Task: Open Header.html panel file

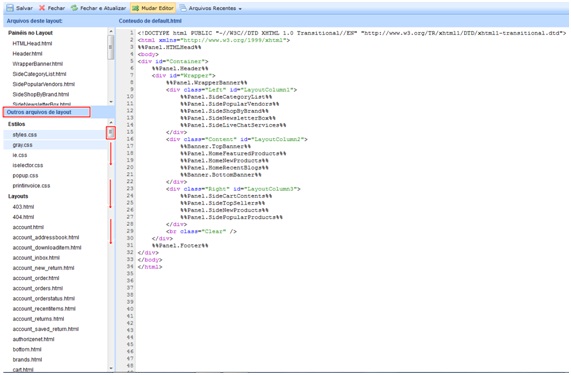Action: coord(27,54)
